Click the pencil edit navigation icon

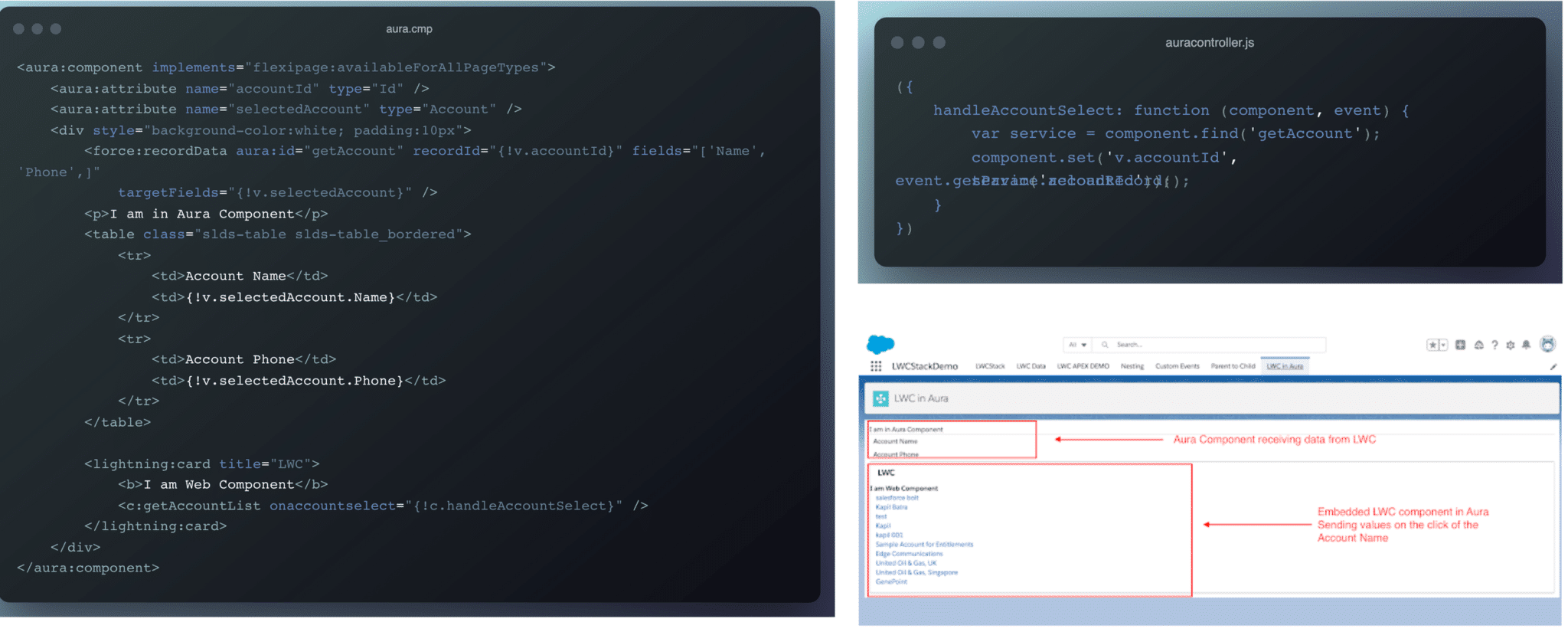[1553, 367]
